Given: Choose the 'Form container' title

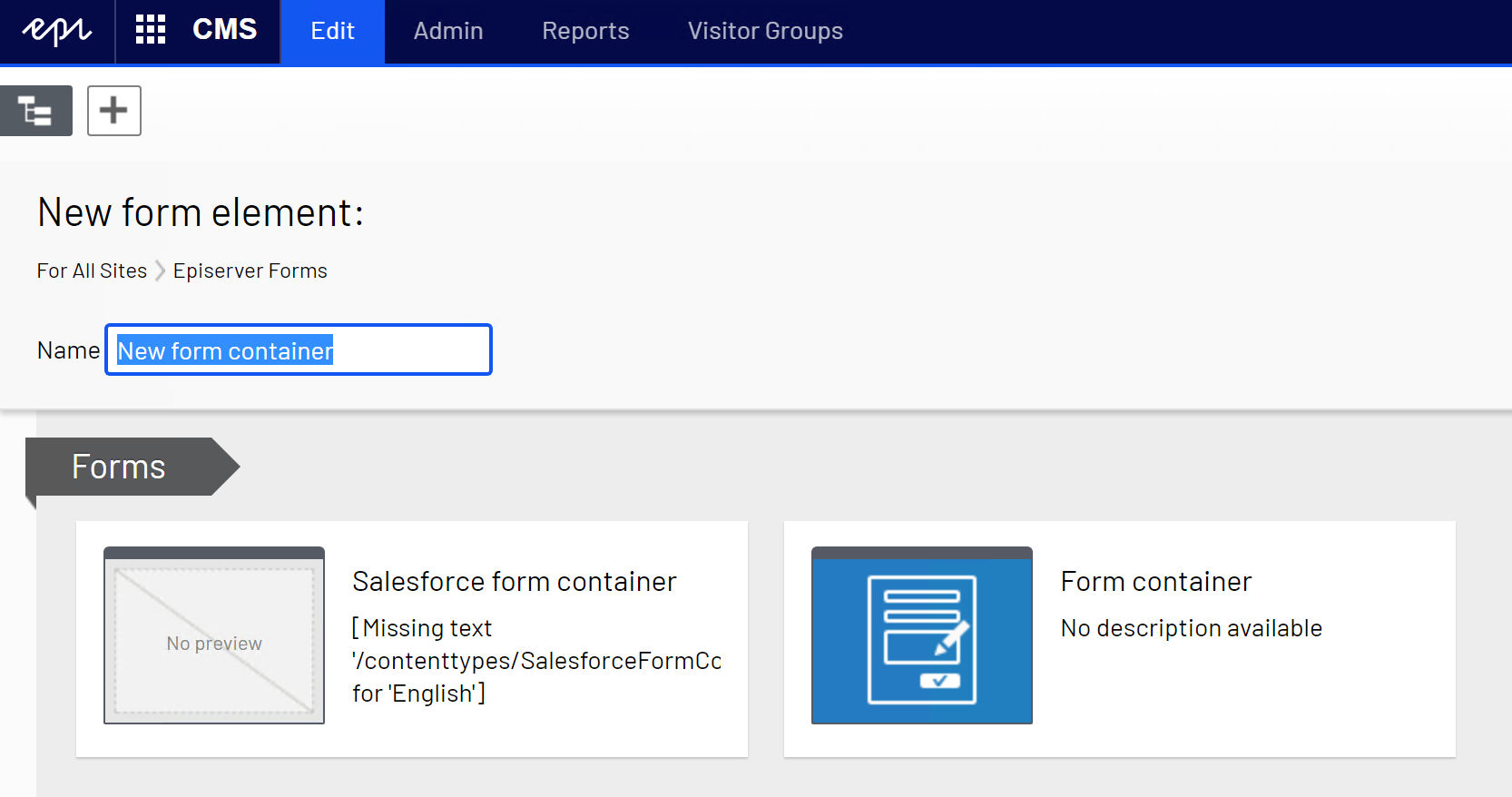Looking at the screenshot, I should tap(1155, 581).
